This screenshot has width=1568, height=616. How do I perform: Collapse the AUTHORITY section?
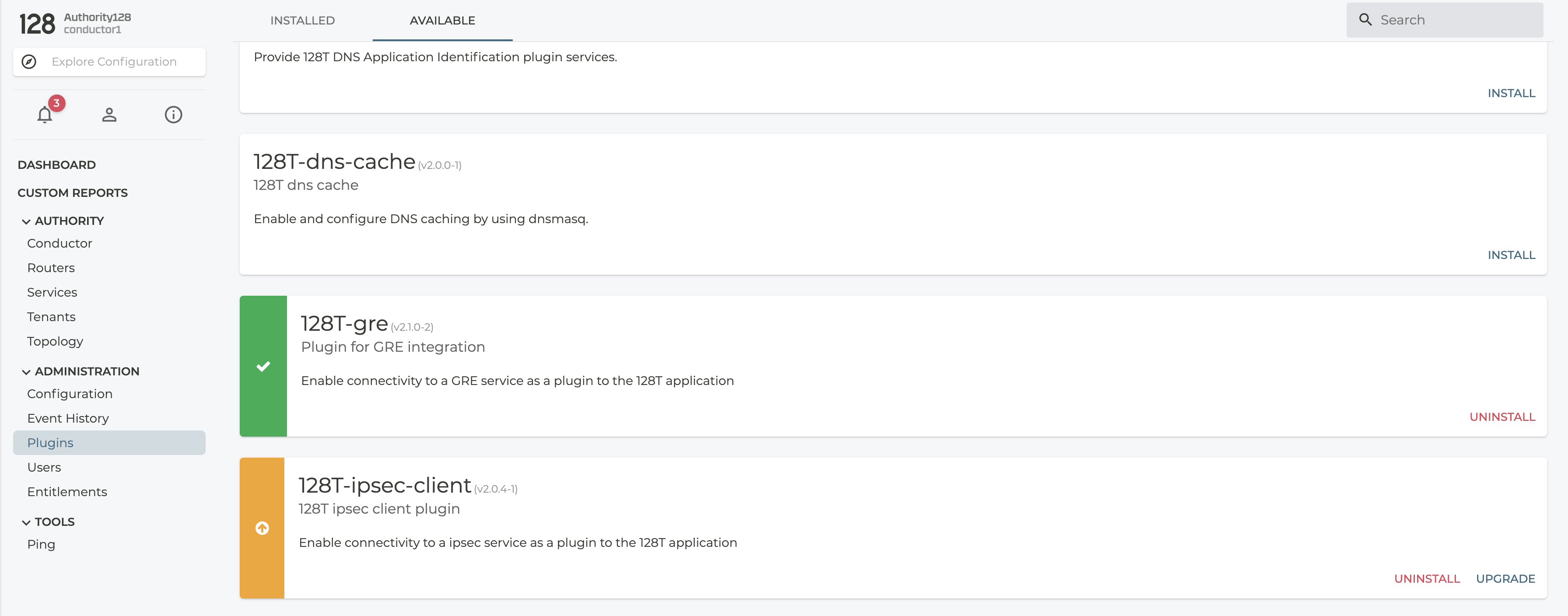pyautogui.click(x=26, y=221)
